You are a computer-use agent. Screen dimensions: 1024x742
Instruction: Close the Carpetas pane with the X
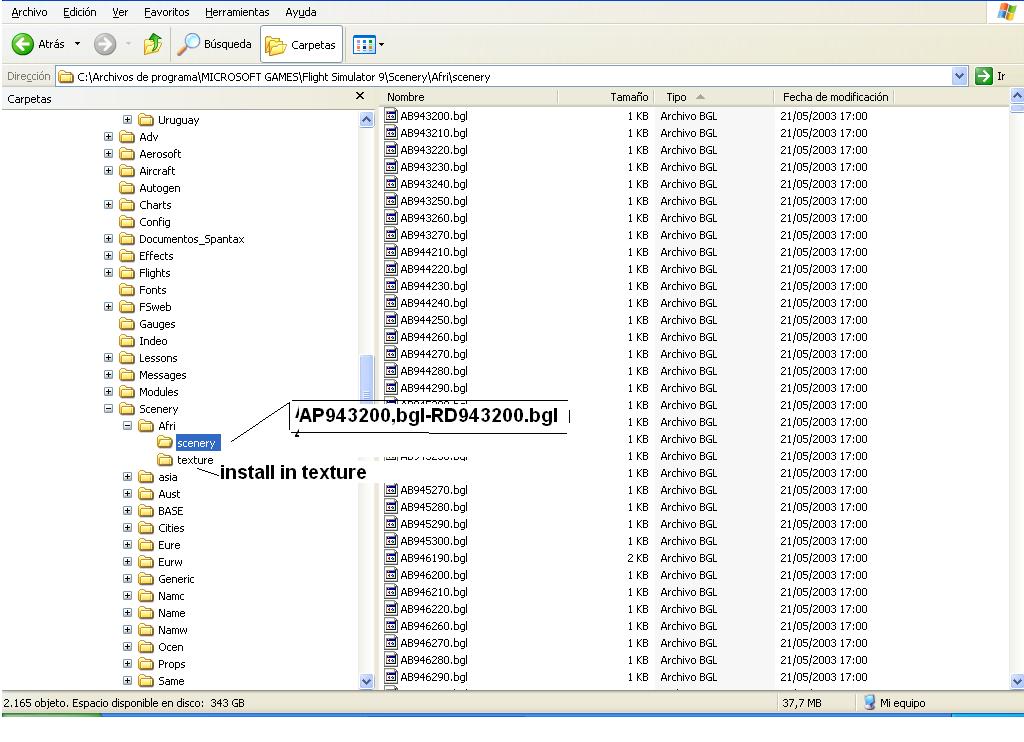point(360,96)
